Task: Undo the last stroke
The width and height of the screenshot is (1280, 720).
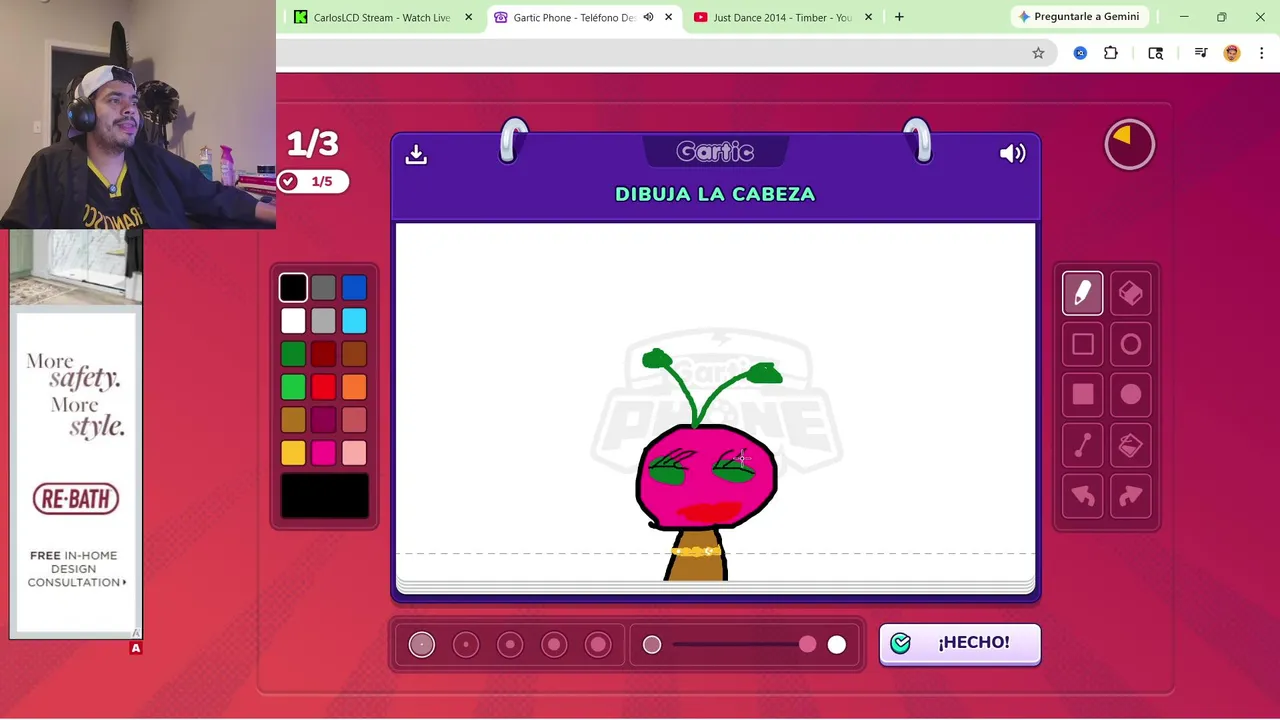Action: [x=1082, y=497]
